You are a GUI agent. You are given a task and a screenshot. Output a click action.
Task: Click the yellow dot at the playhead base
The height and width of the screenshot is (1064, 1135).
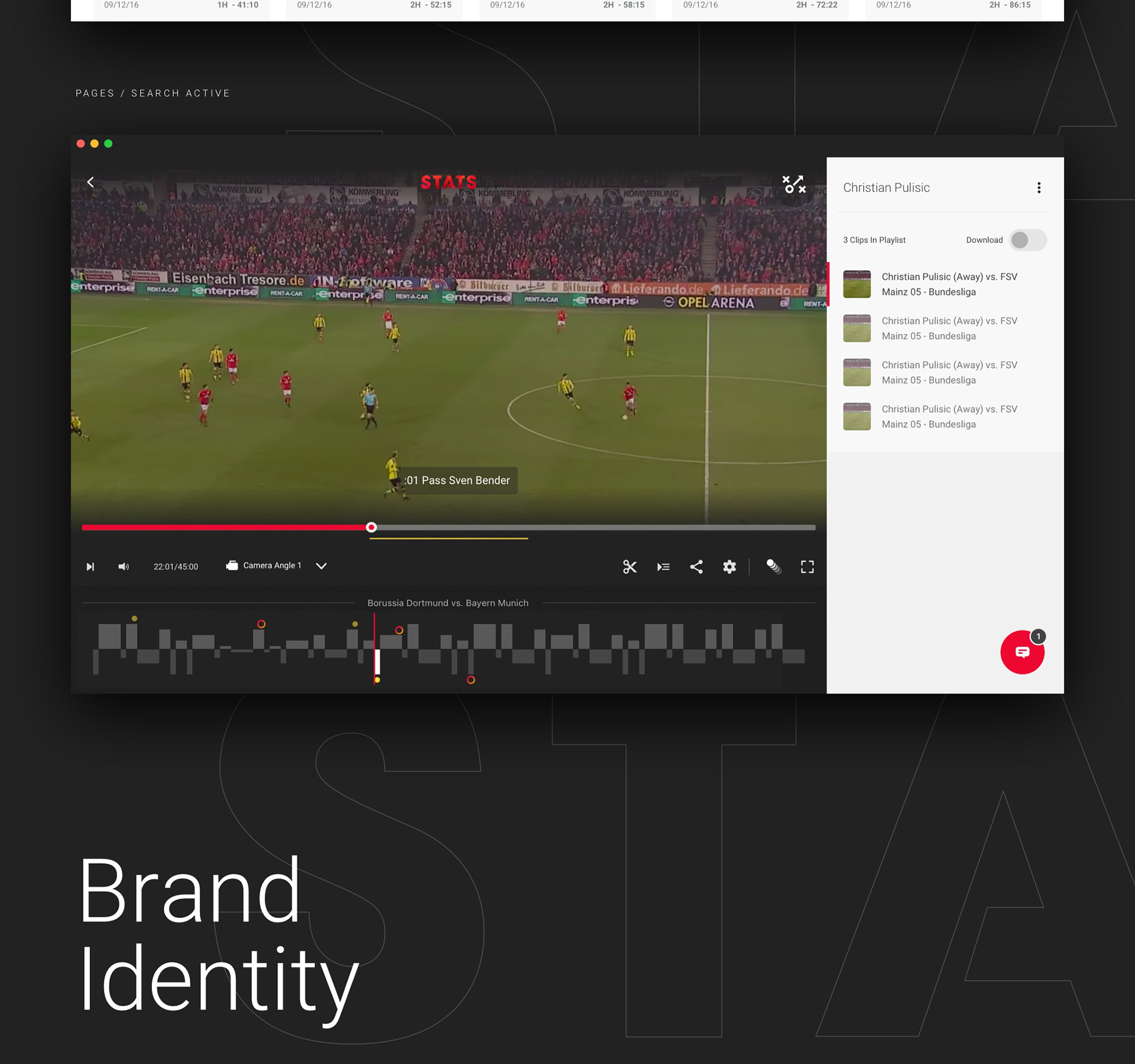[x=377, y=680]
